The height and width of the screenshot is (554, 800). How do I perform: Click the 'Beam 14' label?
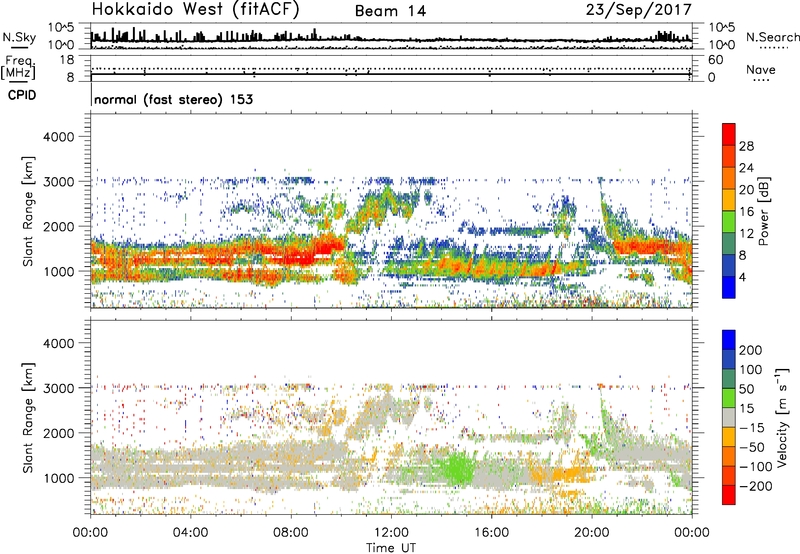[390, 11]
